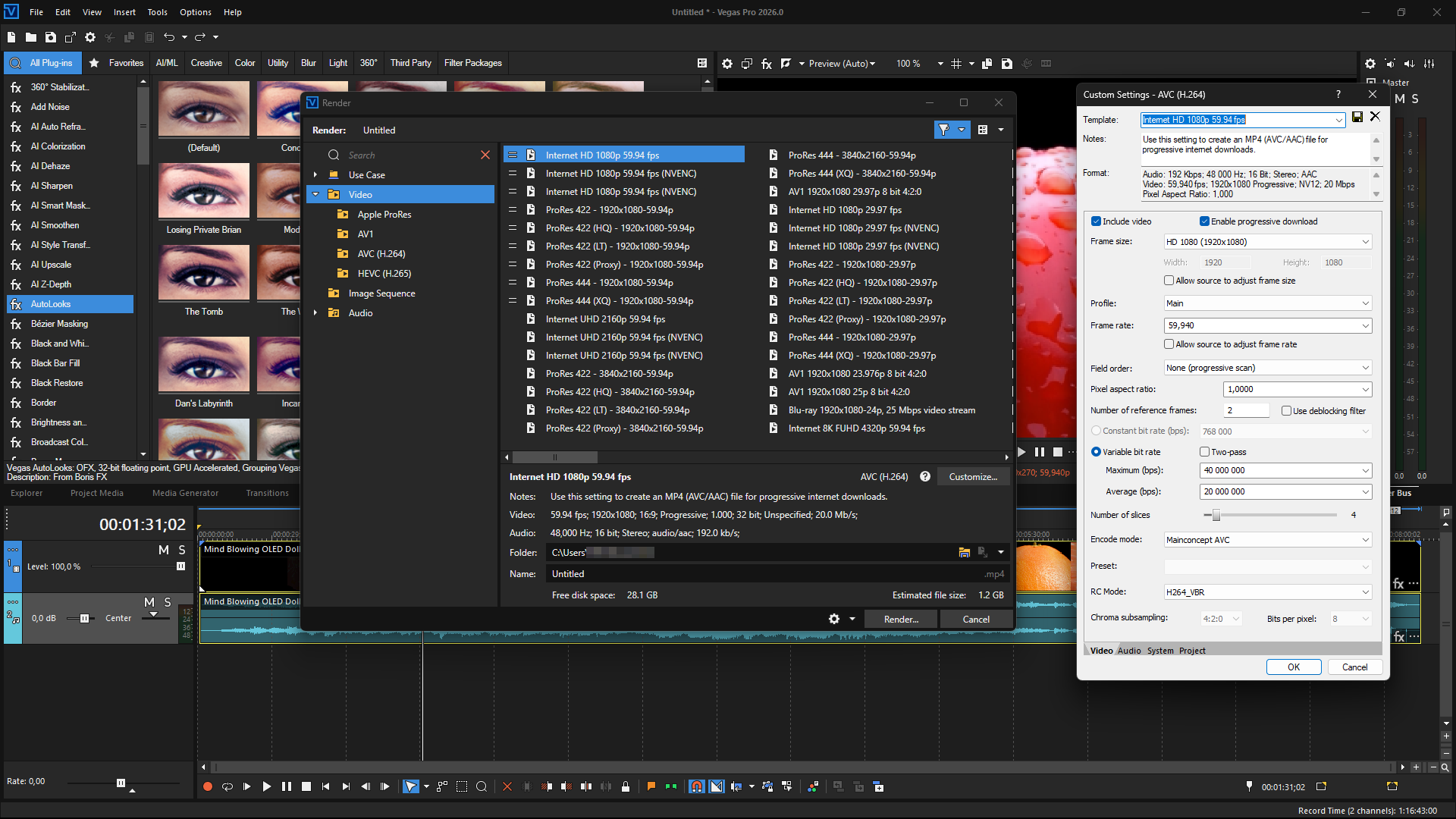
Task: Open the Encode mode dropdown
Action: click(1268, 540)
